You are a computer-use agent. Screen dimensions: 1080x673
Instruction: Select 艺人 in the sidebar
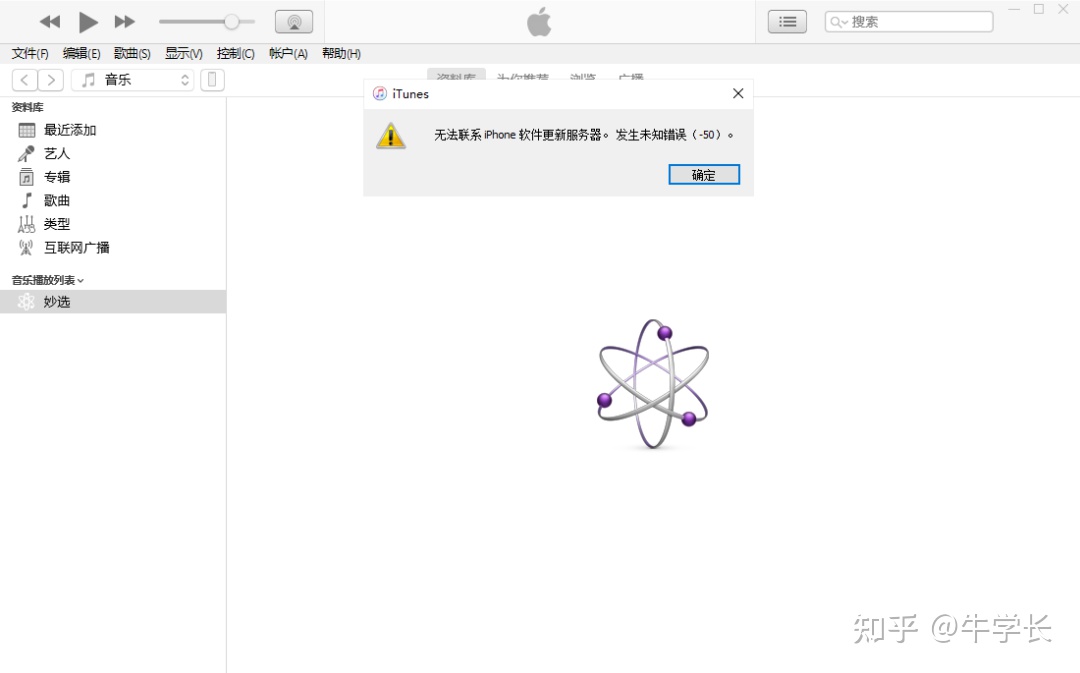(x=56, y=153)
